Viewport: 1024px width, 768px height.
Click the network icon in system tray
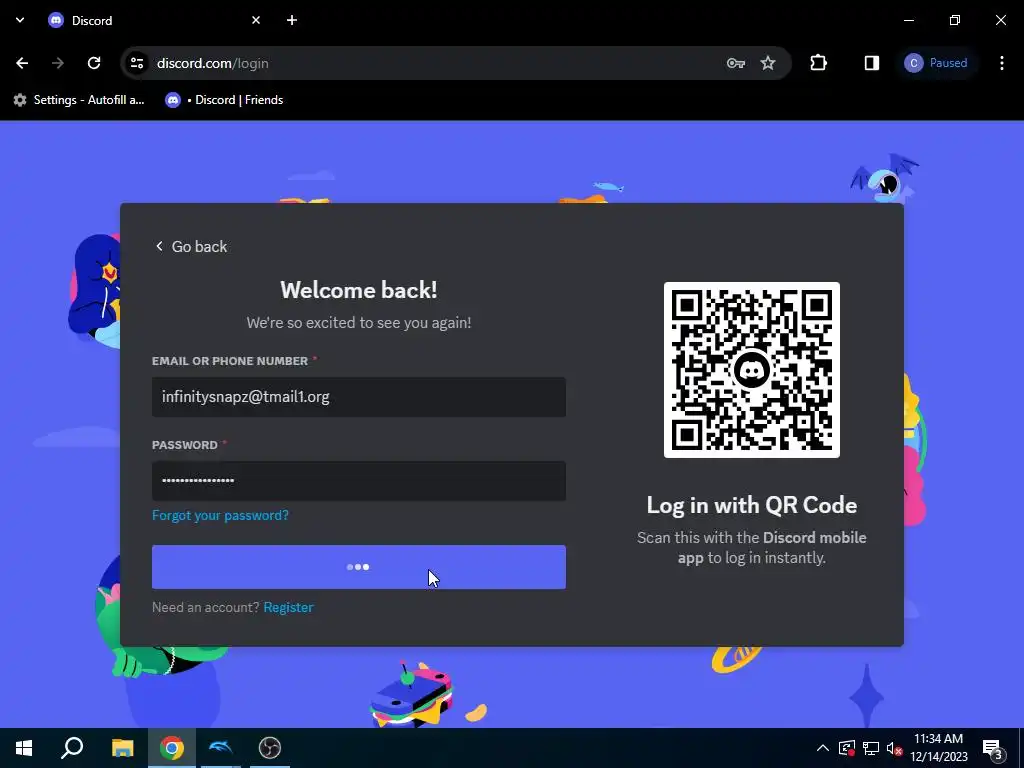click(x=871, y=748)
